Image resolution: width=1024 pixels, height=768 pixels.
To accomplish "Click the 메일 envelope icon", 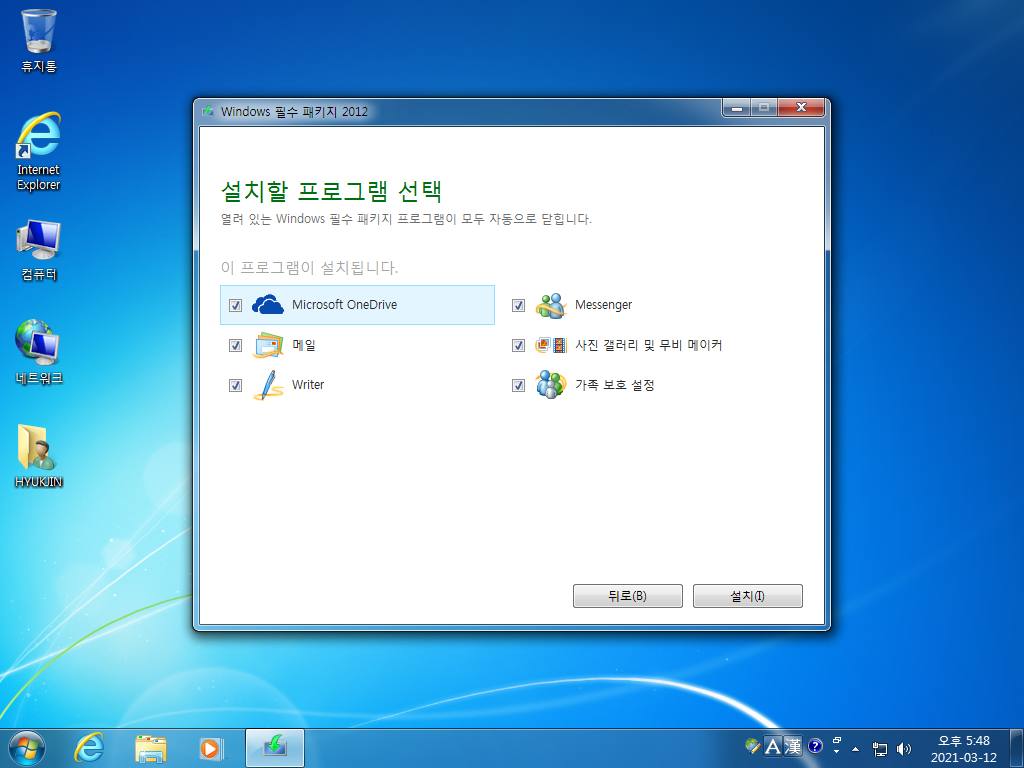I will point(268,345).
